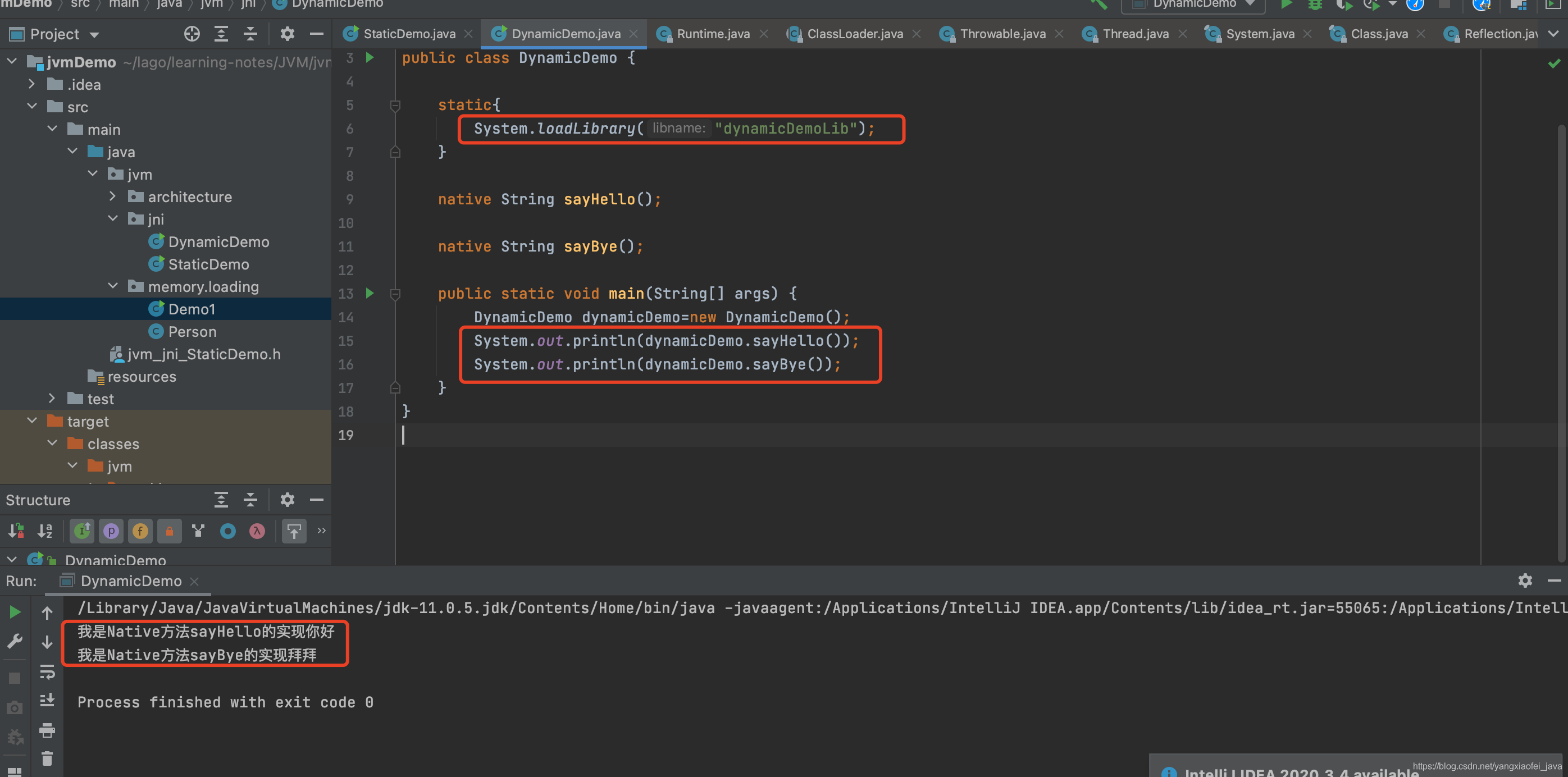1568x777 pixels.
Task: Rerun DynamicDemo with green play icon
Action: point(15,612)
